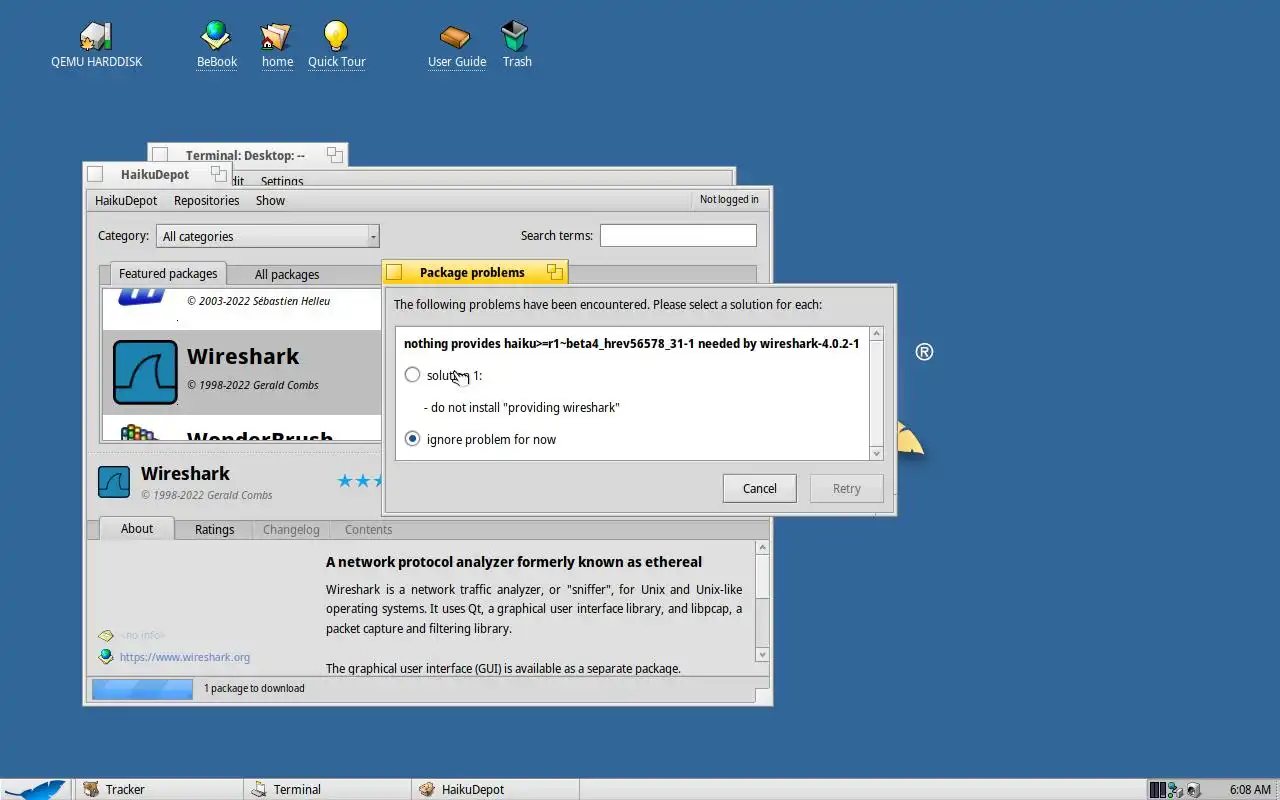The width and height of the screenshot is (1280, 800).
Task: Click the small Wireshark icon in details header
Action: pos(114,482)
